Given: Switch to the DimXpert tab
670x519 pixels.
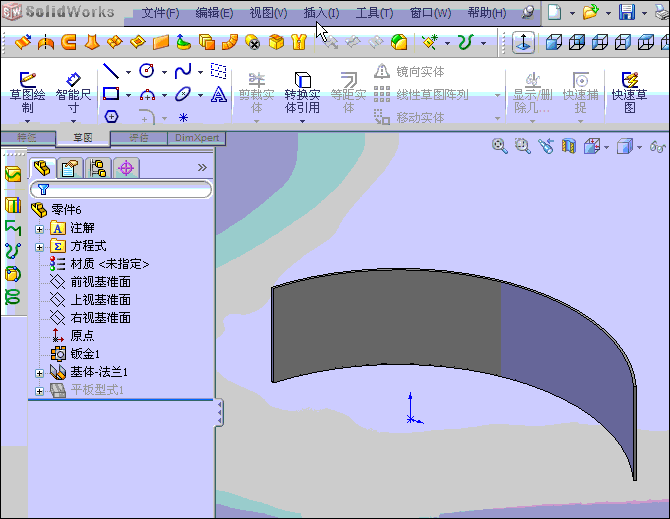Looking at the screenshot, I should pyautogui.click(x=197, y=138).
